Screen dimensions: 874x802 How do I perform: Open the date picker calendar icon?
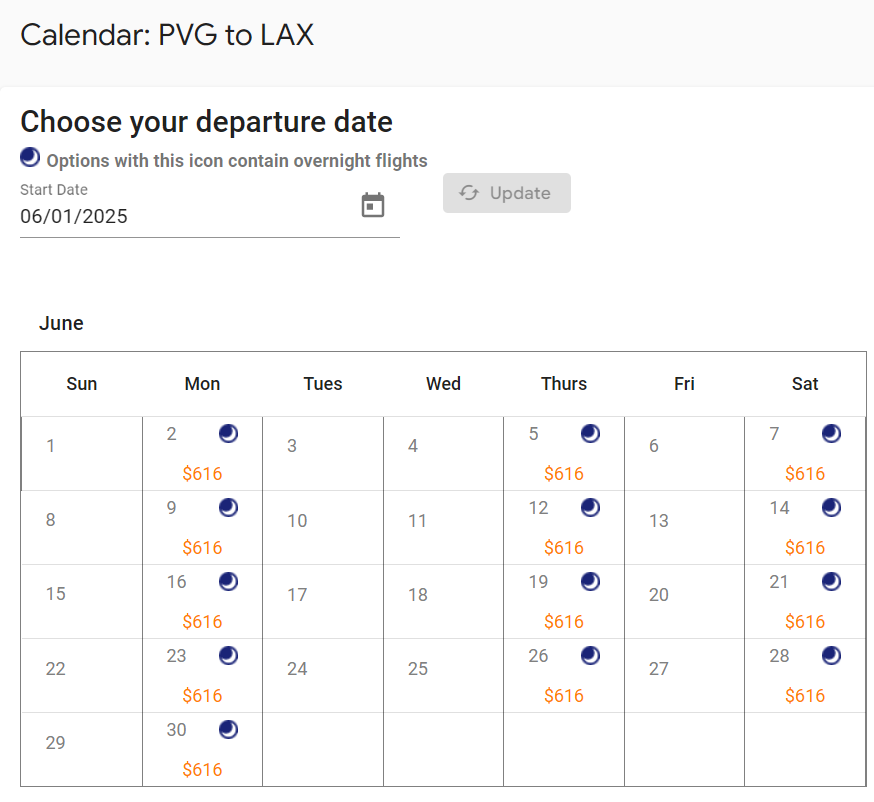(372, 205)
